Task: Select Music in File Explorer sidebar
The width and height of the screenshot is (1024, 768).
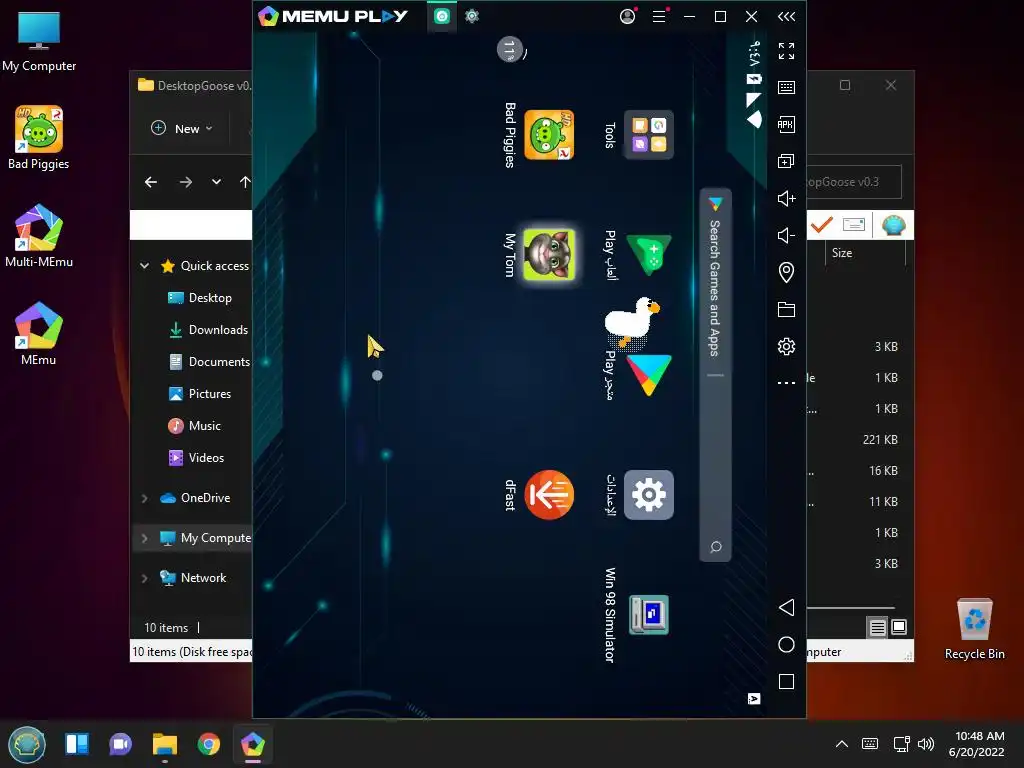Action: [x=195, y=426]
